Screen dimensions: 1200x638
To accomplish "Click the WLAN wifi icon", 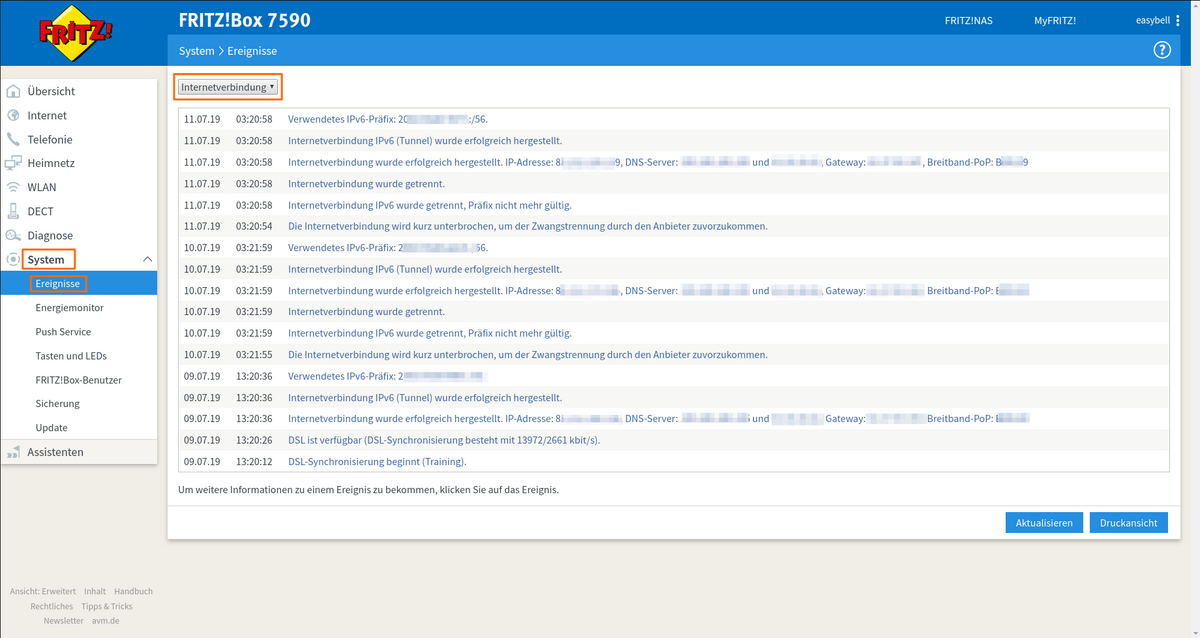I will tap(13, 187).
